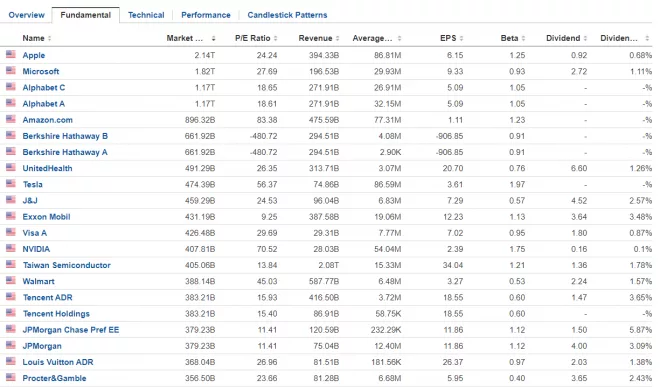Click the flag beside Louis Vuitton ADR
The width and height of the screenshot is (660, 387).
11,361
